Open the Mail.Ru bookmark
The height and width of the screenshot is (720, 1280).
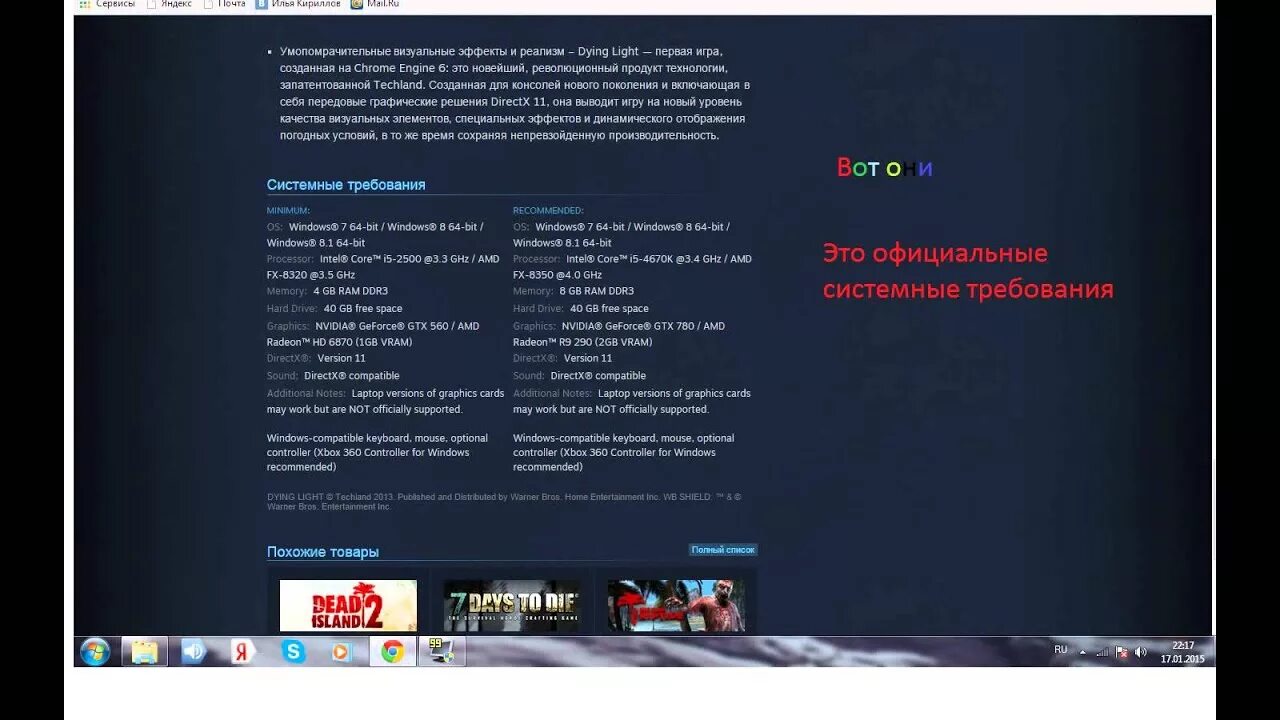click(376, 4)
